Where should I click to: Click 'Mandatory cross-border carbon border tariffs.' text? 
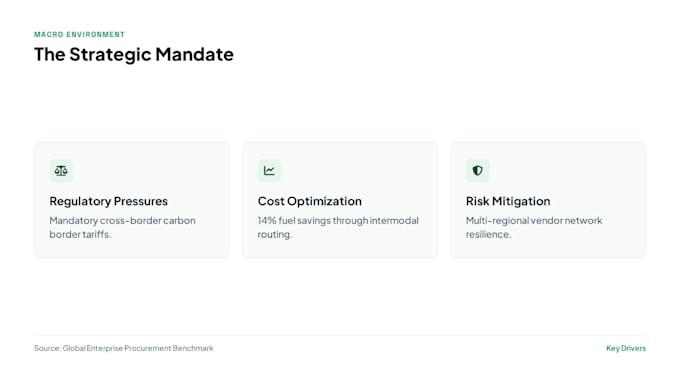pos(122,227)
